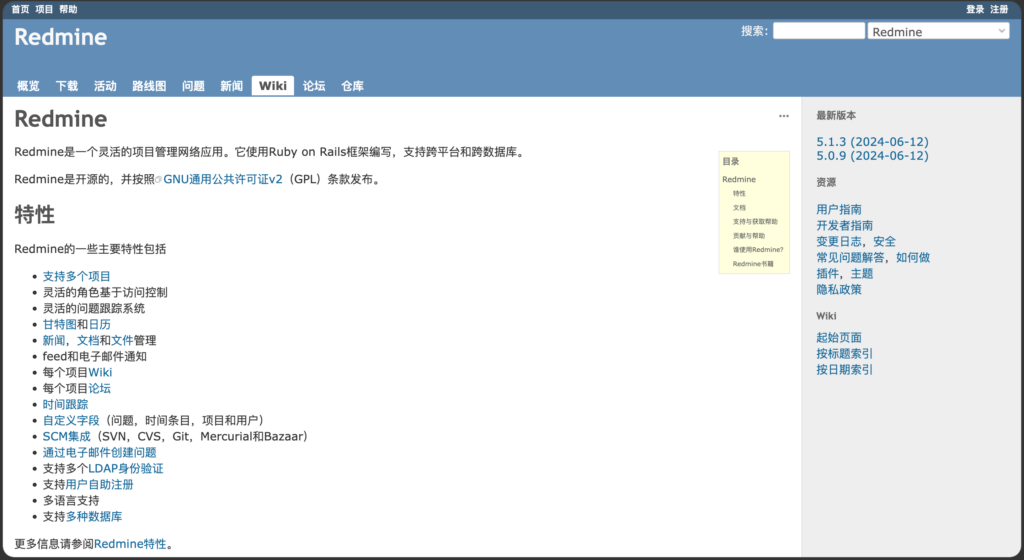Open the 新闻 link in feature list
This screenshot has width=1024, height=560.
click(54, 340)
